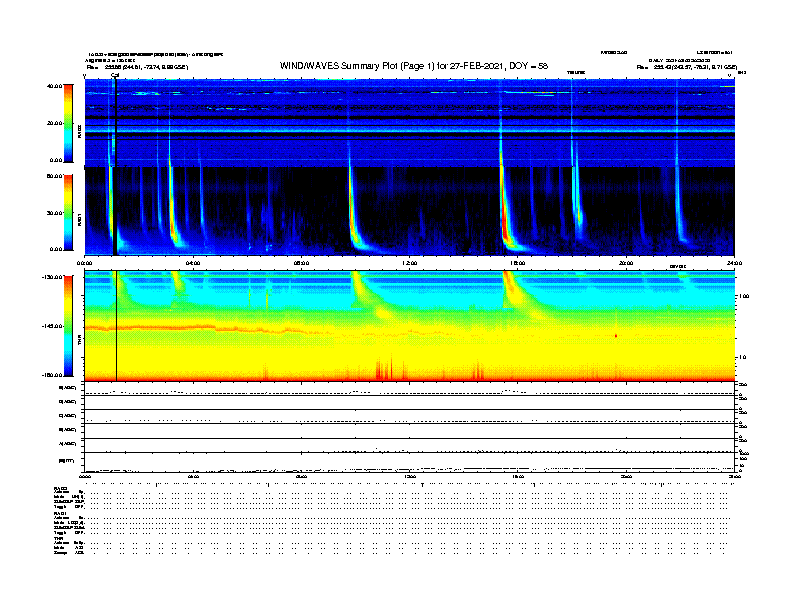Image resolution: width=792 pixels, height=612 pixels.
Task: Click the burst just after 03:00 in RAD1
Action: [173, 212]
